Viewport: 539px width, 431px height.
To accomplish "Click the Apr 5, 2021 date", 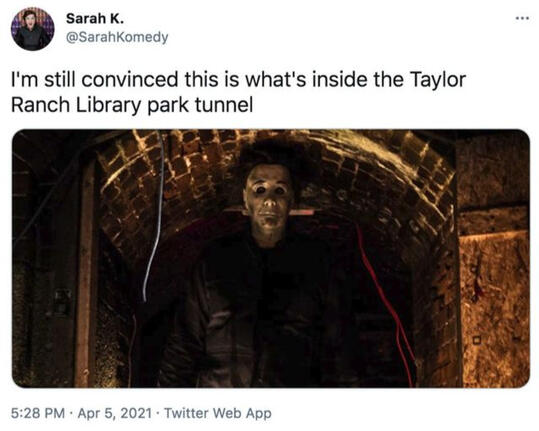I will click(114, 413).
